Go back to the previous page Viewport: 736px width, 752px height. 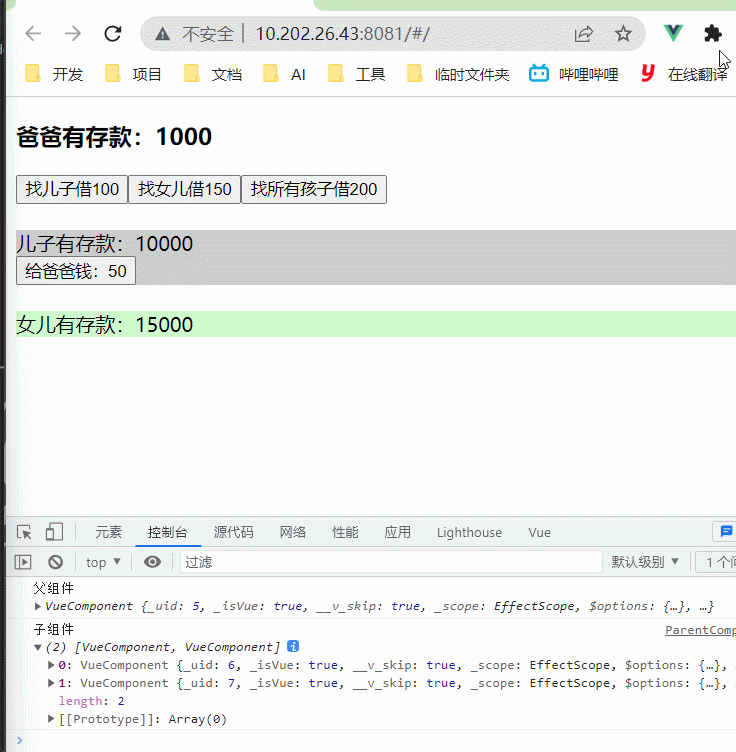(x=33, y=34)
